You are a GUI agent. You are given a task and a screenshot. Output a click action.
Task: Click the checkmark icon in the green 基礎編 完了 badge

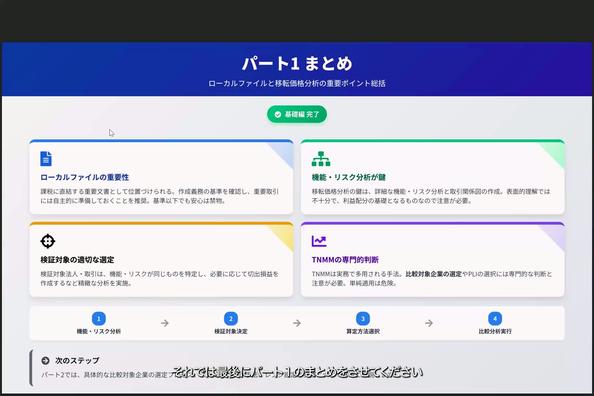(x=278, y=114)
